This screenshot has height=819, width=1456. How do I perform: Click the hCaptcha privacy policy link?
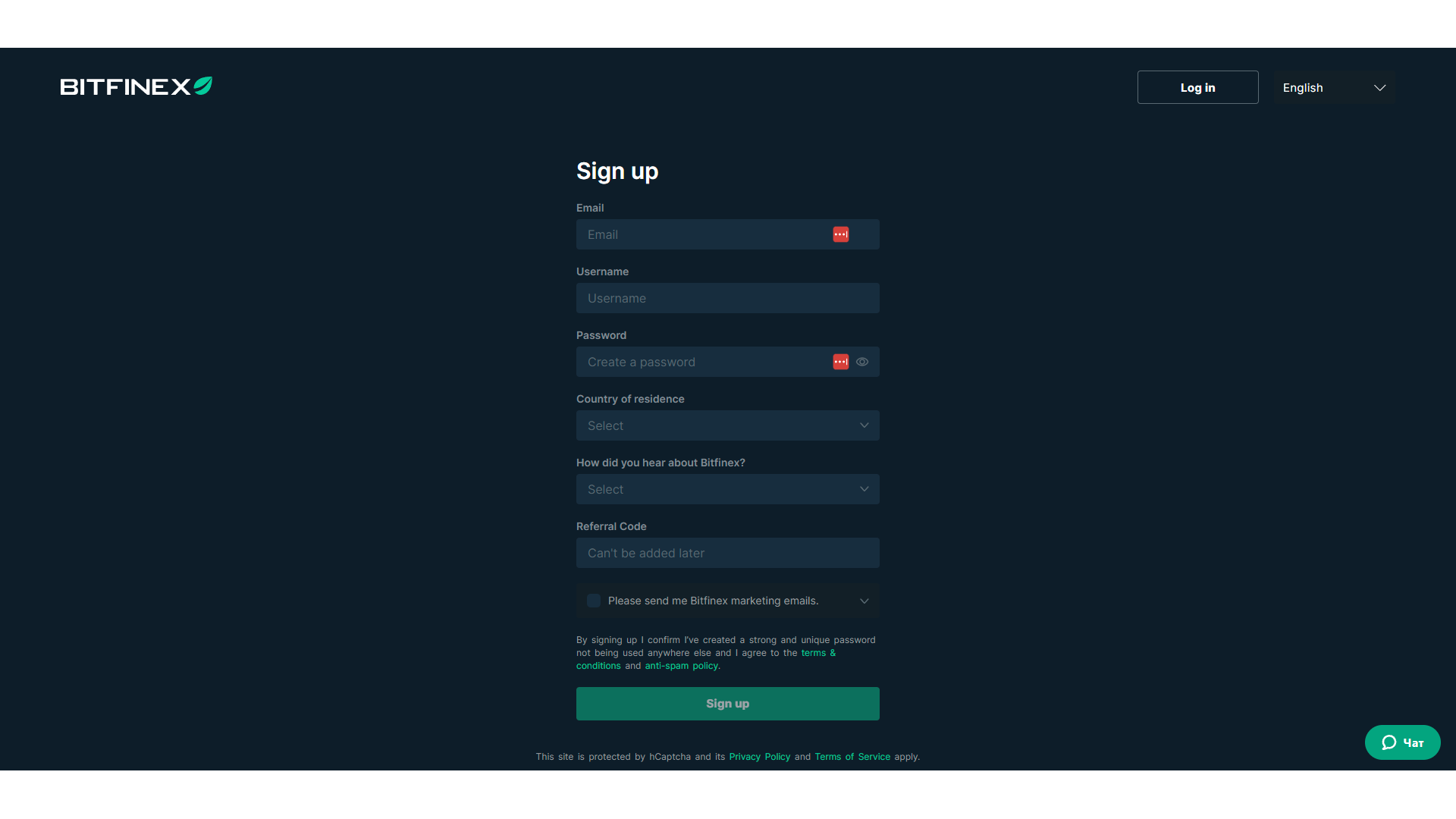pos(759,756)
